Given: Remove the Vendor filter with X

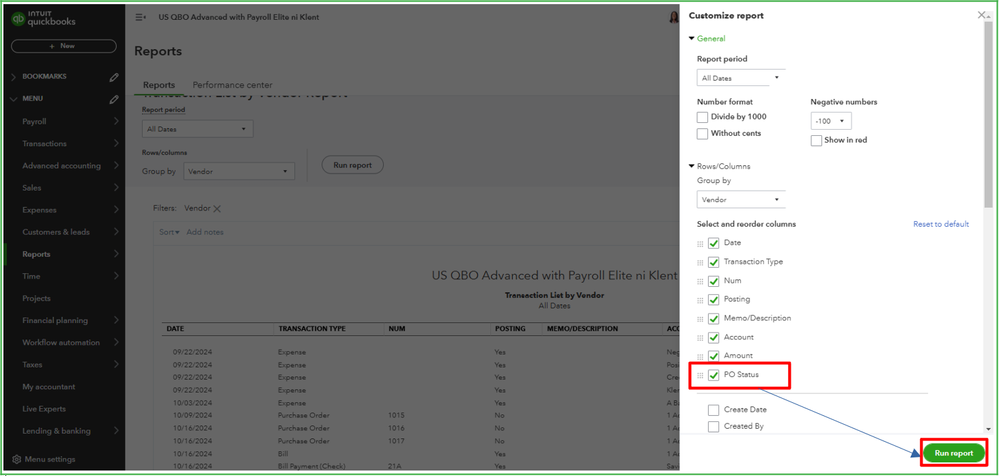Looking at the screenshot, I should tap(217, 208).
